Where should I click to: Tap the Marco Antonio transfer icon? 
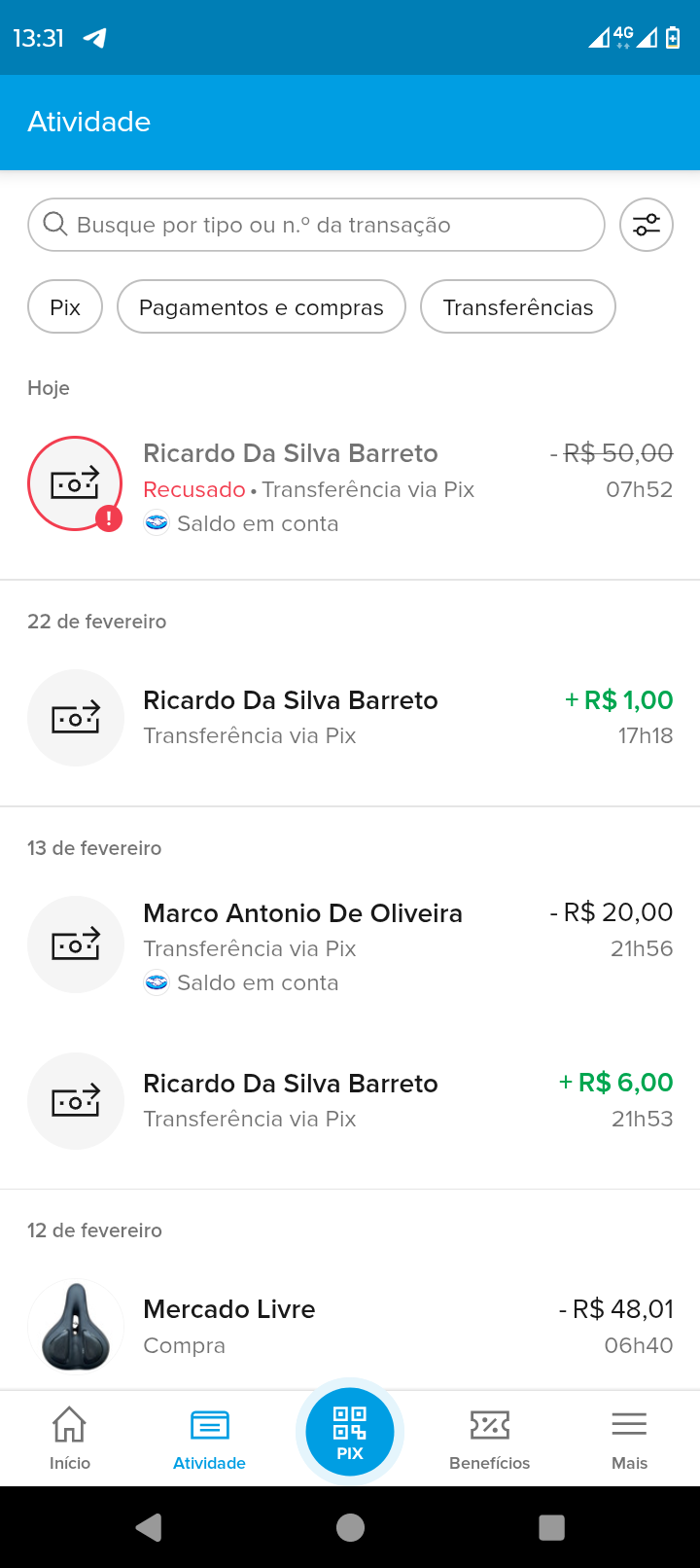coord(76,944)
